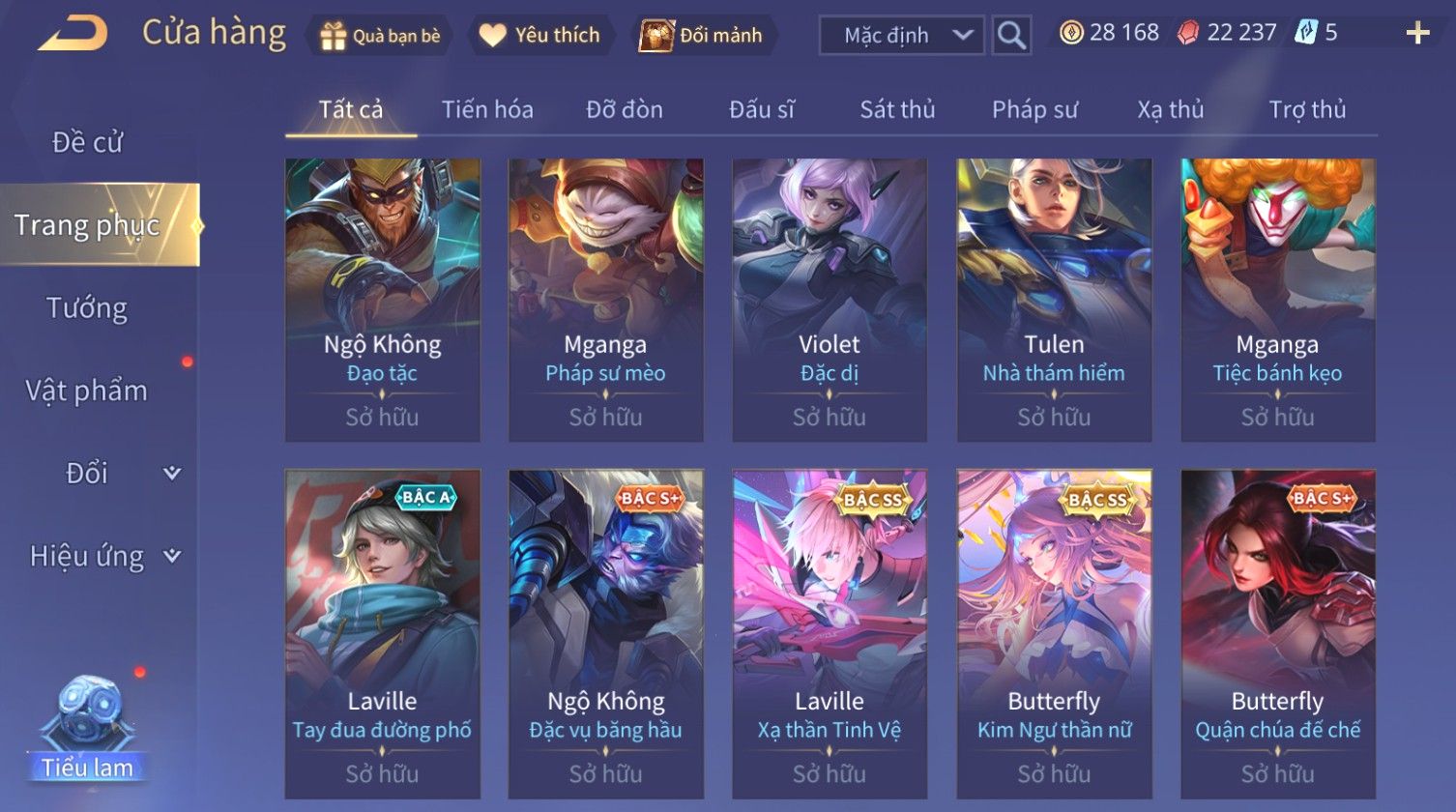Open Butterfly Kim Ngư thần nữ skin
This screenshot has width=1456, height=812.
tap(1054, 634)
